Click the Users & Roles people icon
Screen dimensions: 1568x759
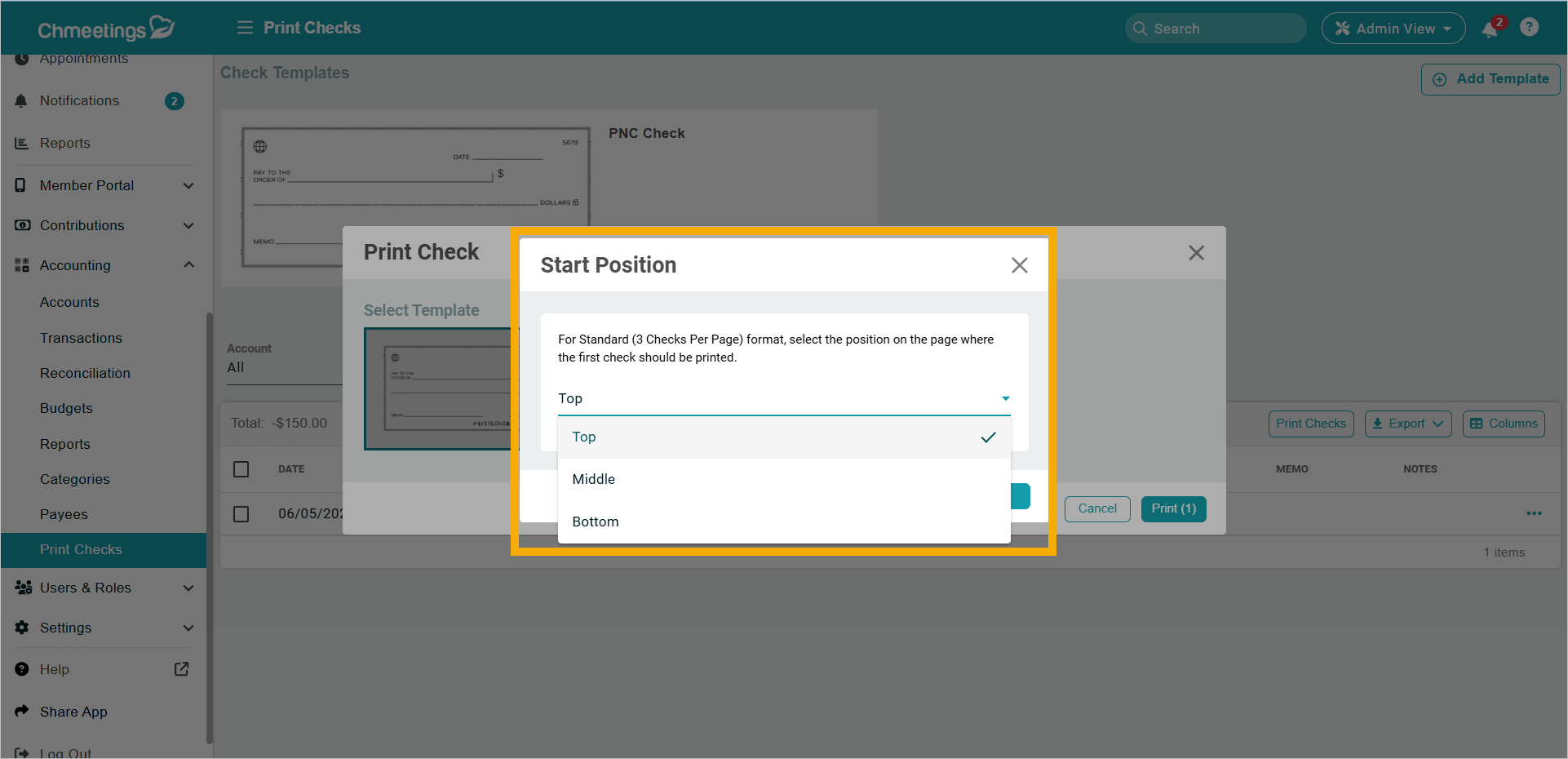[23, 588]
